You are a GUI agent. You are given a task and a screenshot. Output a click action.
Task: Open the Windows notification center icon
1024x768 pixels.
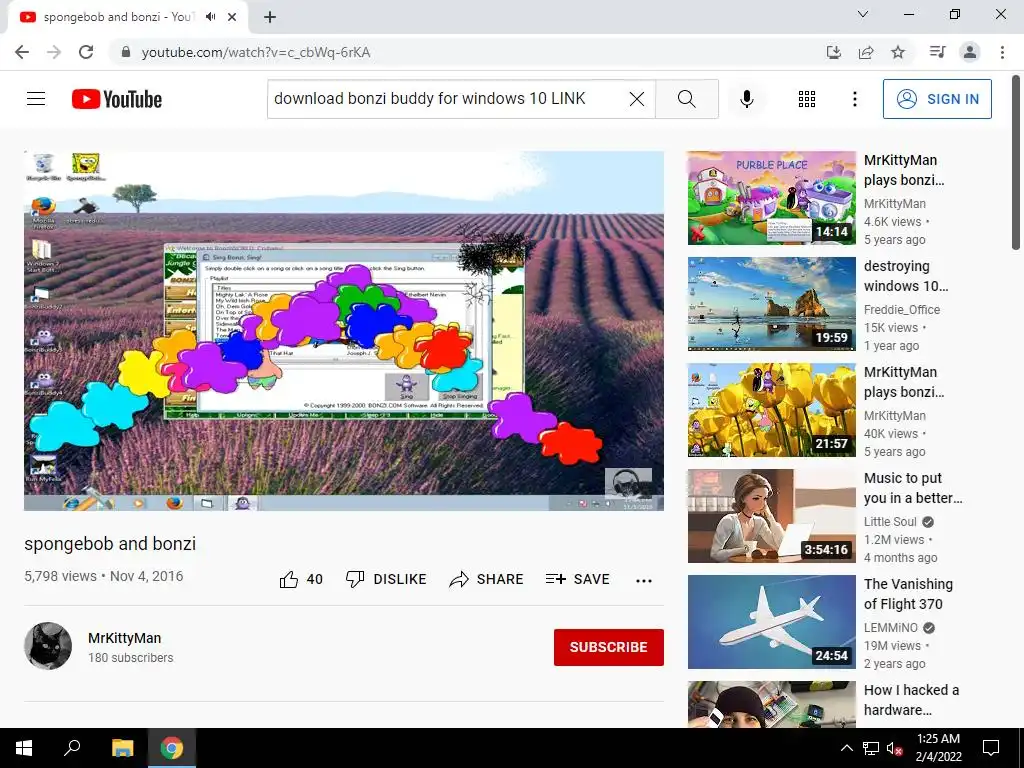click(991, 748)
